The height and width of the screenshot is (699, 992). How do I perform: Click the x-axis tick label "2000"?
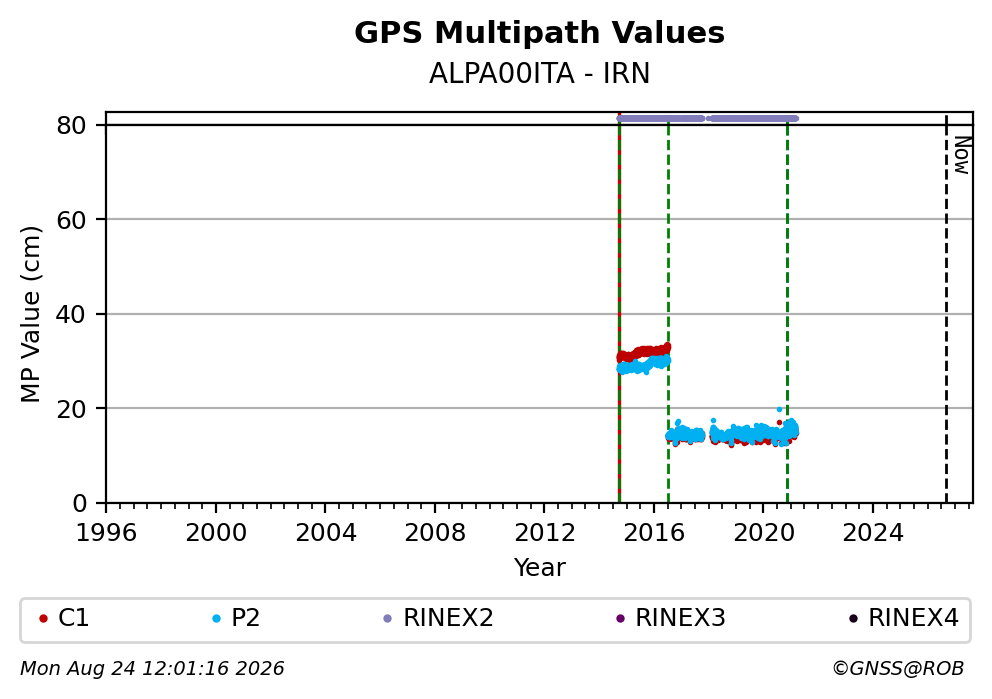pyautogui.click(x=215, y=533)
